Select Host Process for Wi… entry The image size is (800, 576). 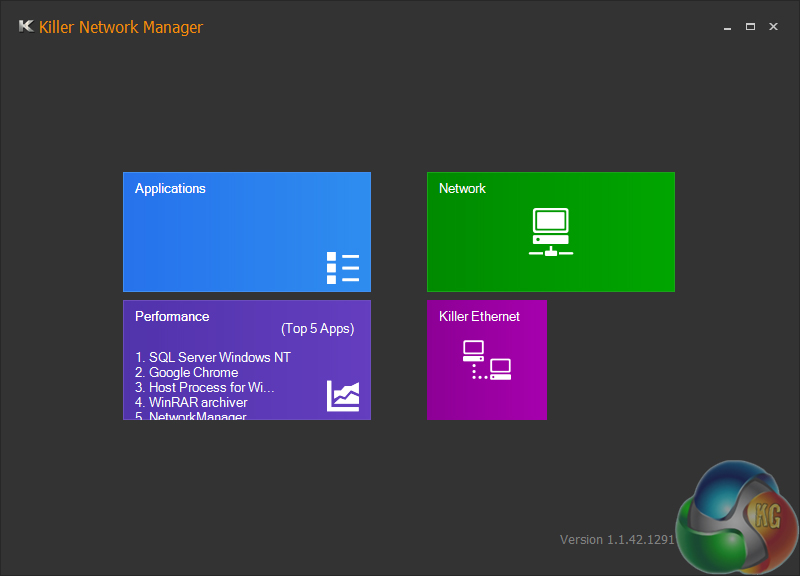[x=205, y=387]
